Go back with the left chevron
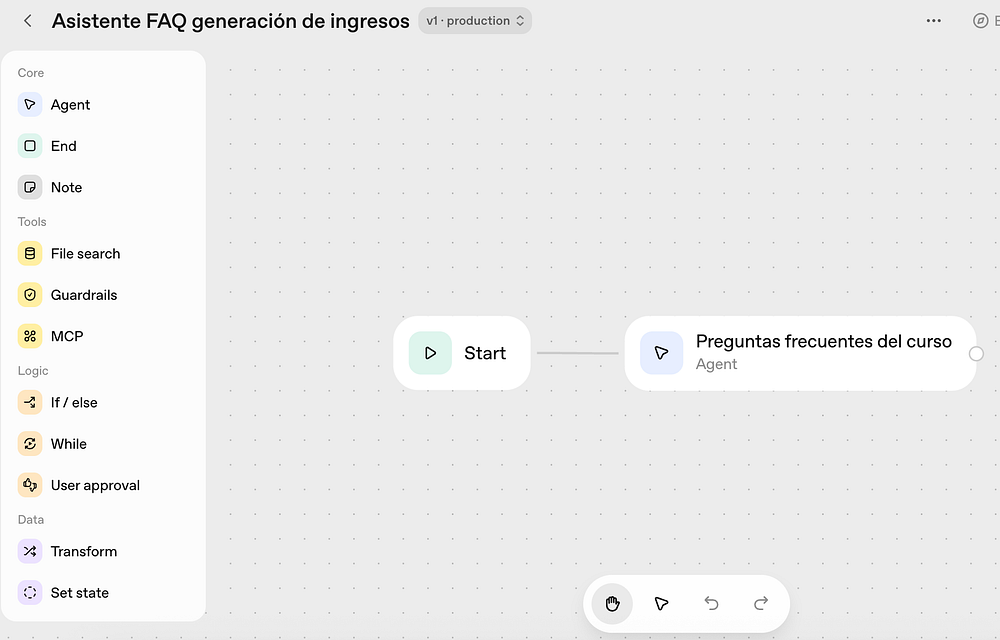Viewport: 1000px width, 640px height. (28, 21)
